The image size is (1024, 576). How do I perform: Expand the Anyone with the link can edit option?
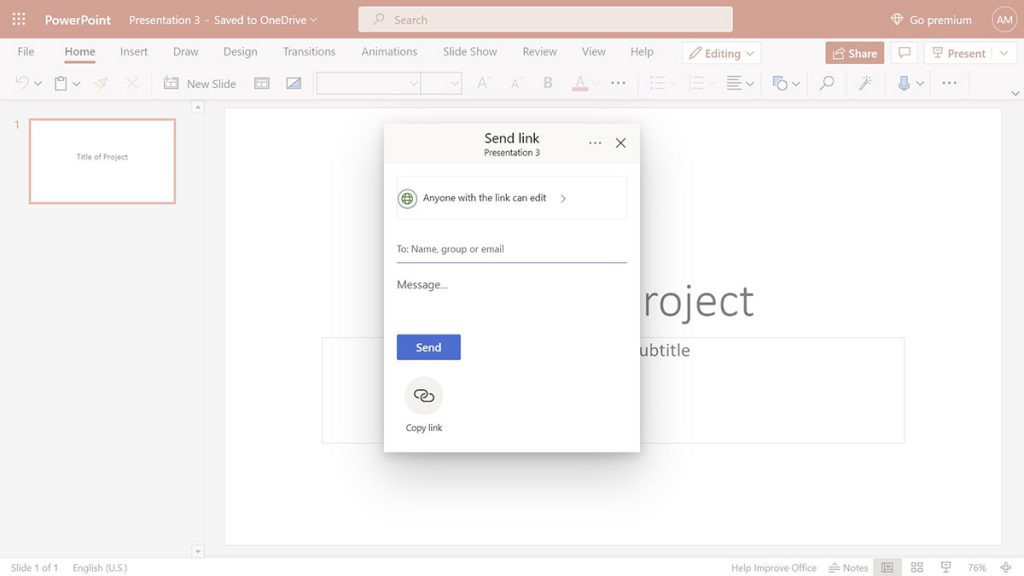point(563,197)
